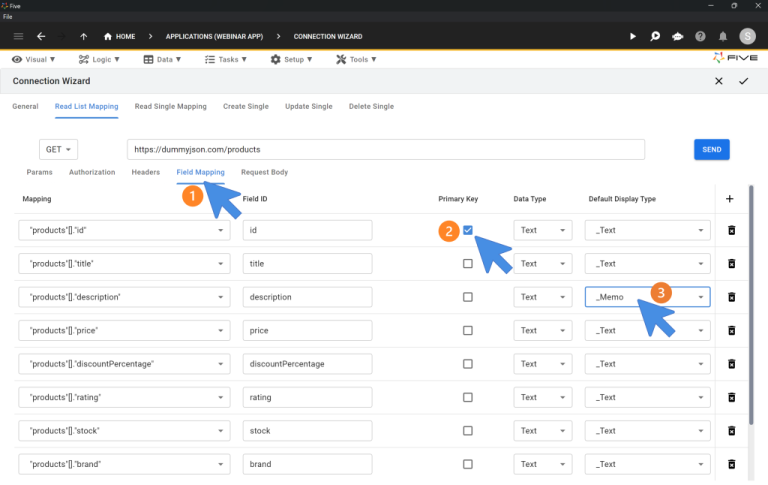Open the Request Body sub-tab
The height and width of the screenshot is (485, 768).
264,172
